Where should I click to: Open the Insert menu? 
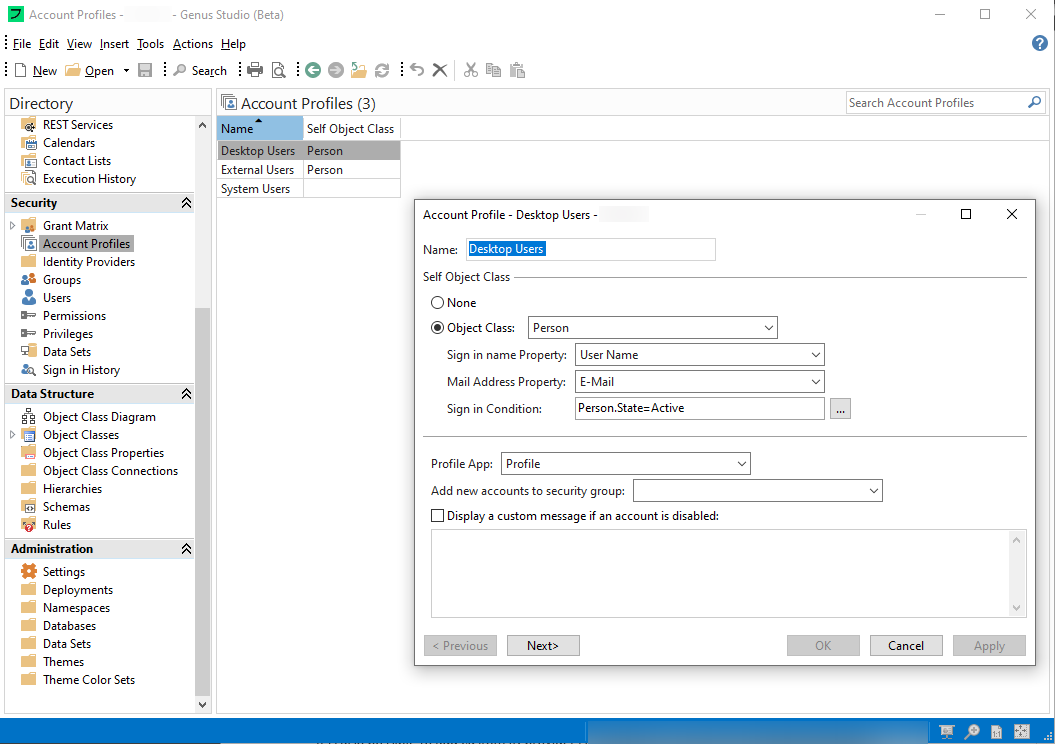coord(114,44)
